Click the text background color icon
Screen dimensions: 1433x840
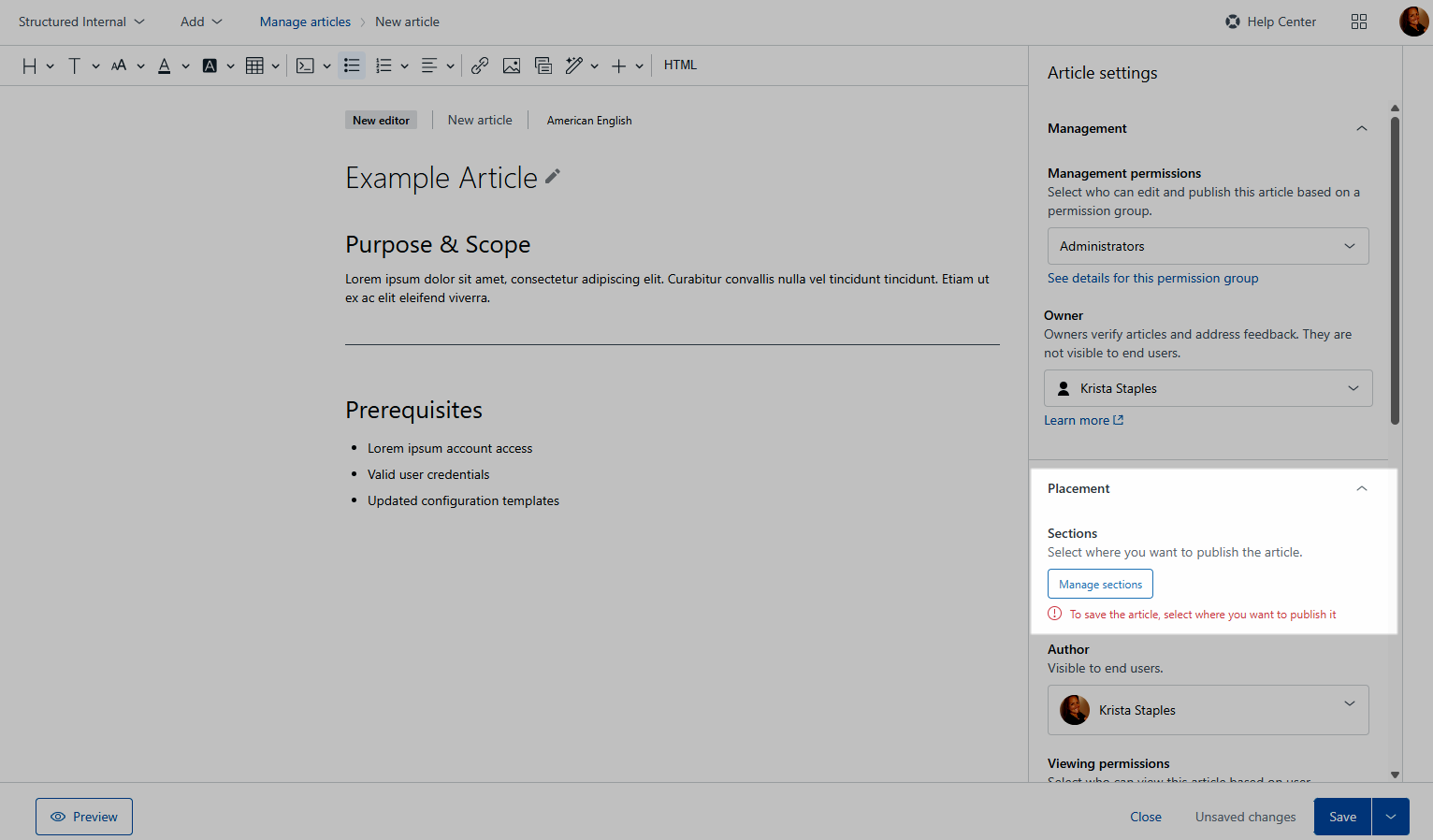tap(210, 65)
